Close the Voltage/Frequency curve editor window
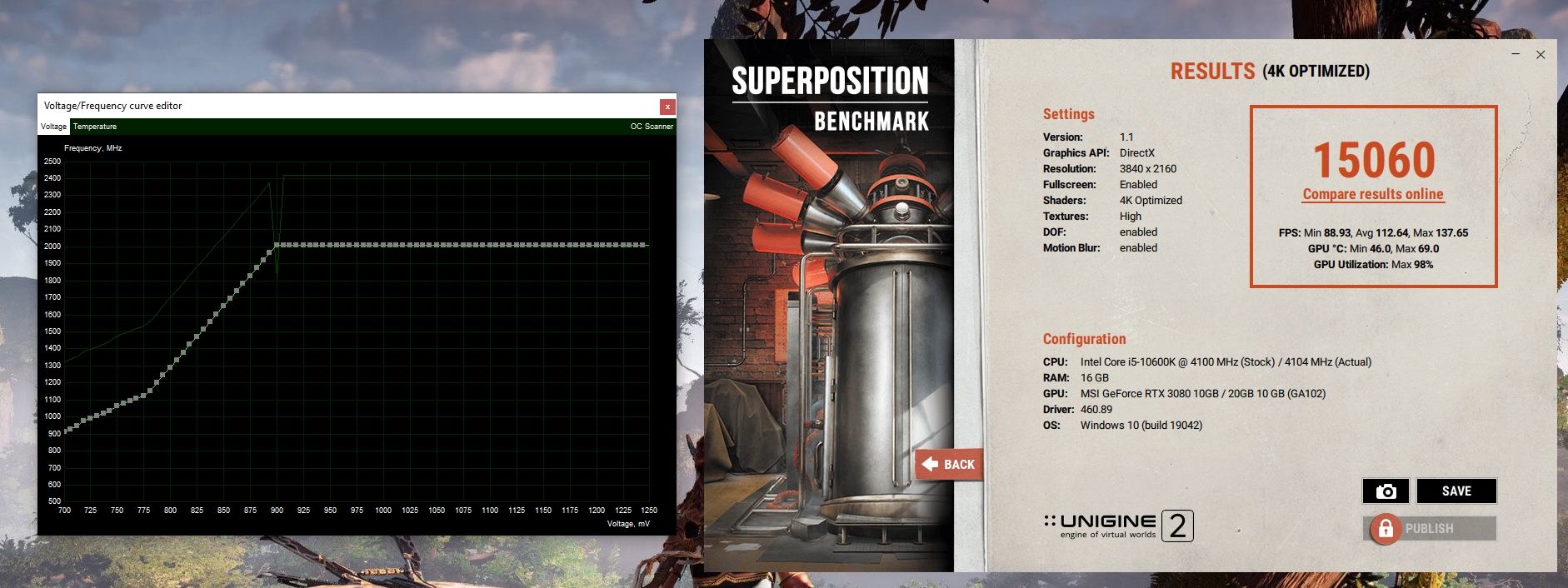Screen dimensions: 1568x588 [x=667, y=107]
